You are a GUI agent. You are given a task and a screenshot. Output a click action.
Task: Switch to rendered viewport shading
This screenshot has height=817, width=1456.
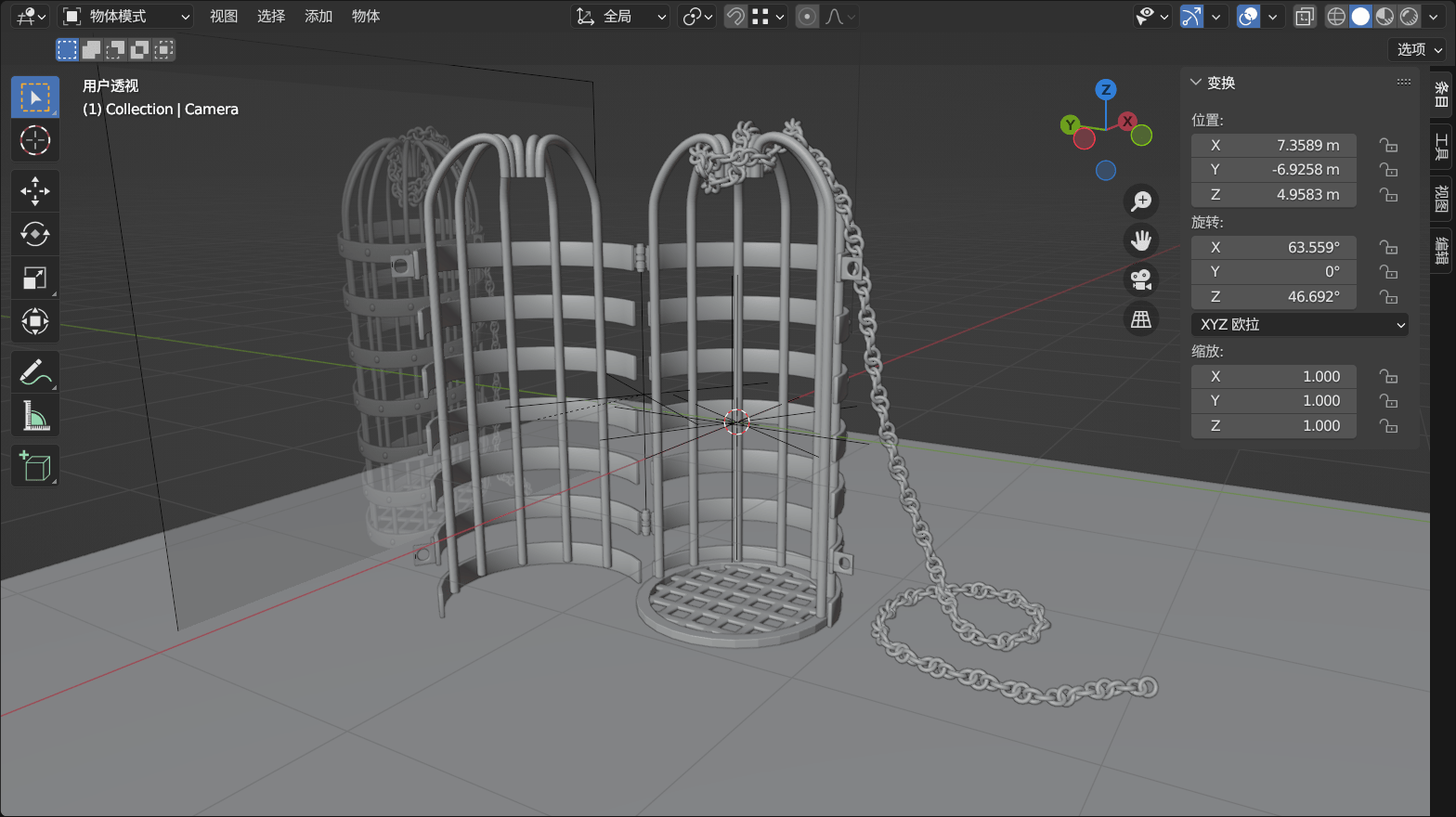(x=1409, y=16)
